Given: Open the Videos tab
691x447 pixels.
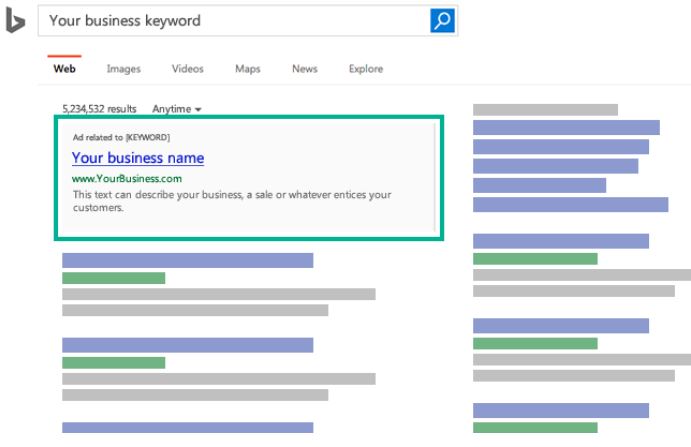Looking at the screenshot, I should point(187,69).
